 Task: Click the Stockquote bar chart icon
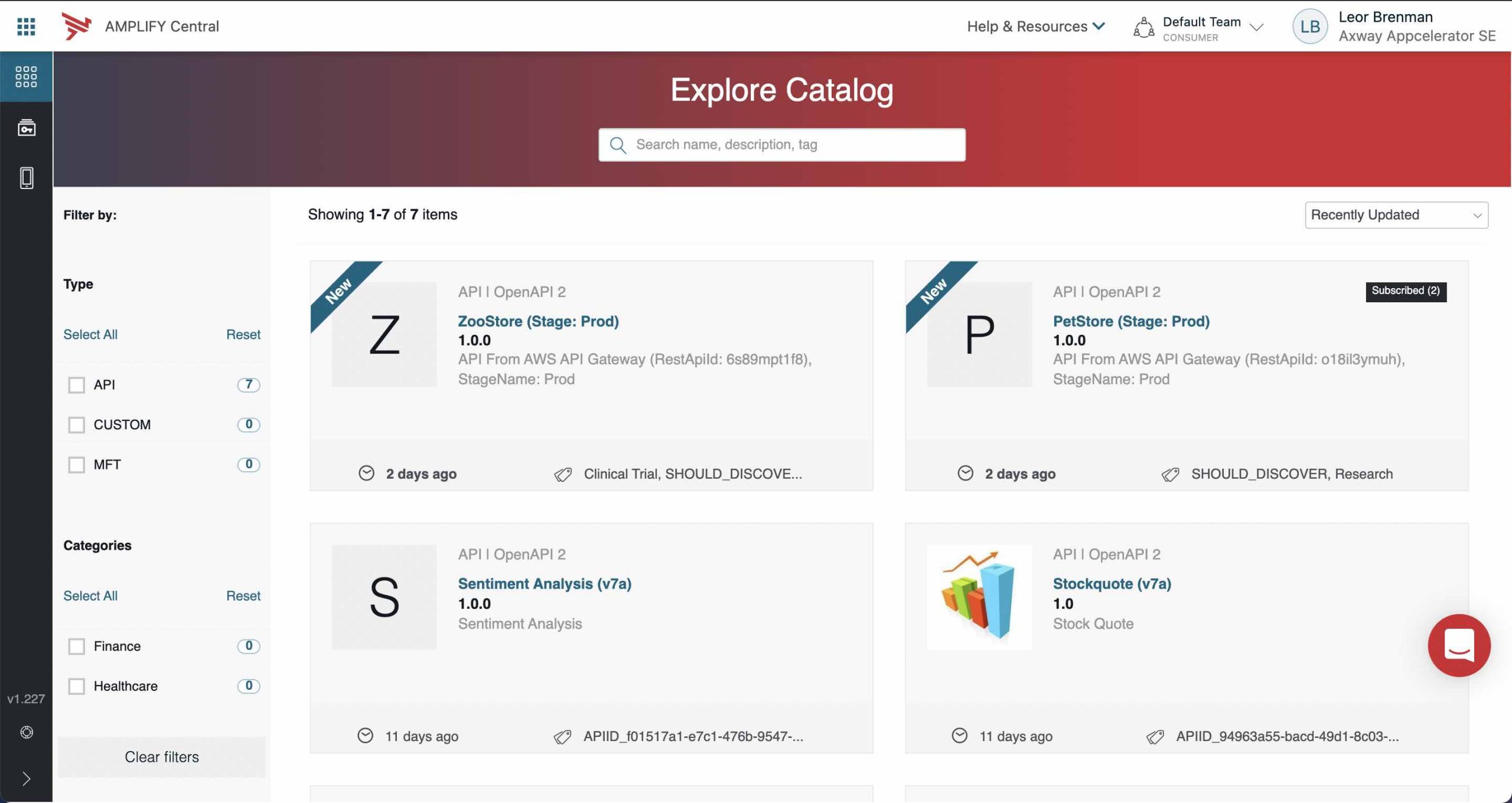[979, 597]
